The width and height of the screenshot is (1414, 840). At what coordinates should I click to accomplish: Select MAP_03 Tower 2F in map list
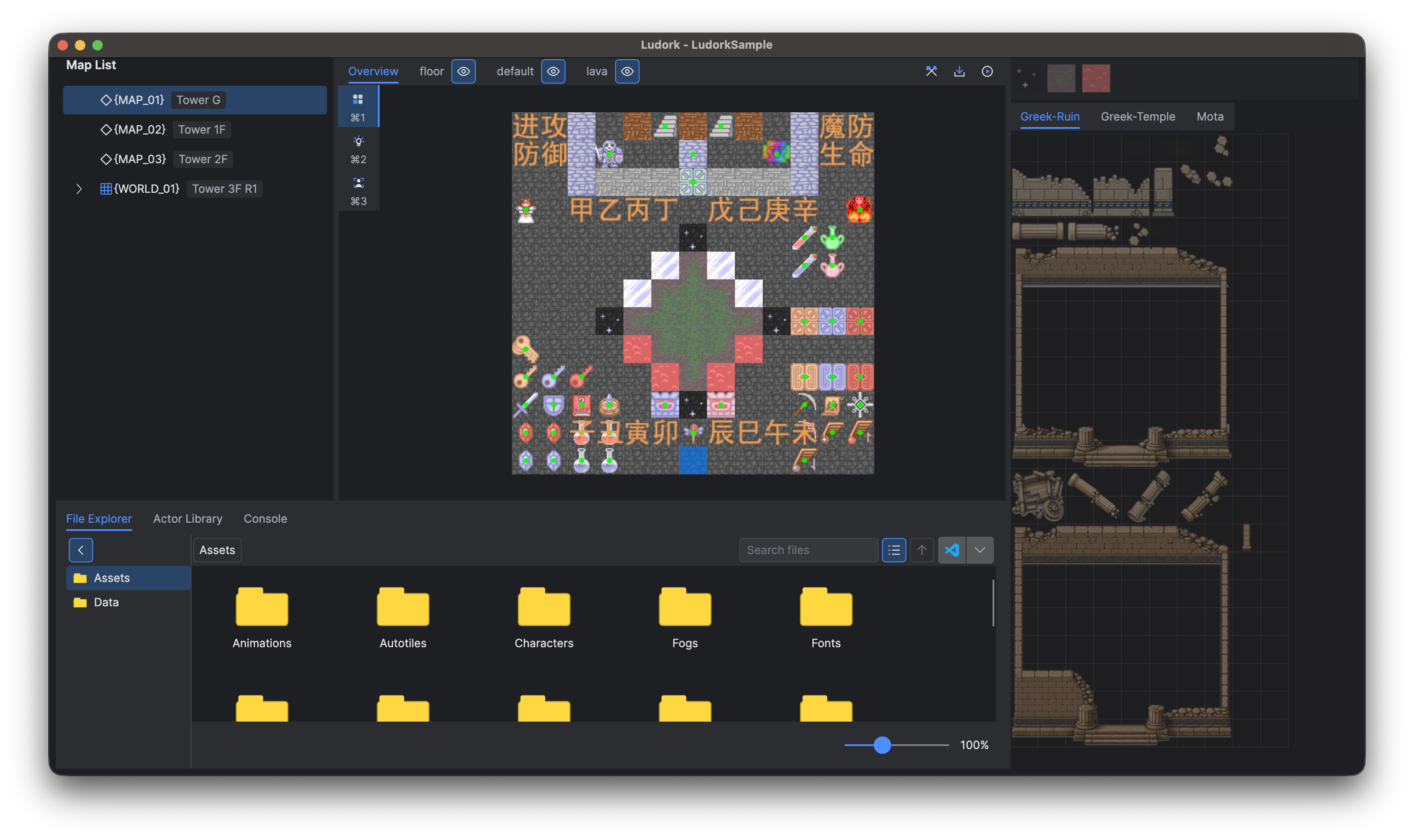[195, 159]
